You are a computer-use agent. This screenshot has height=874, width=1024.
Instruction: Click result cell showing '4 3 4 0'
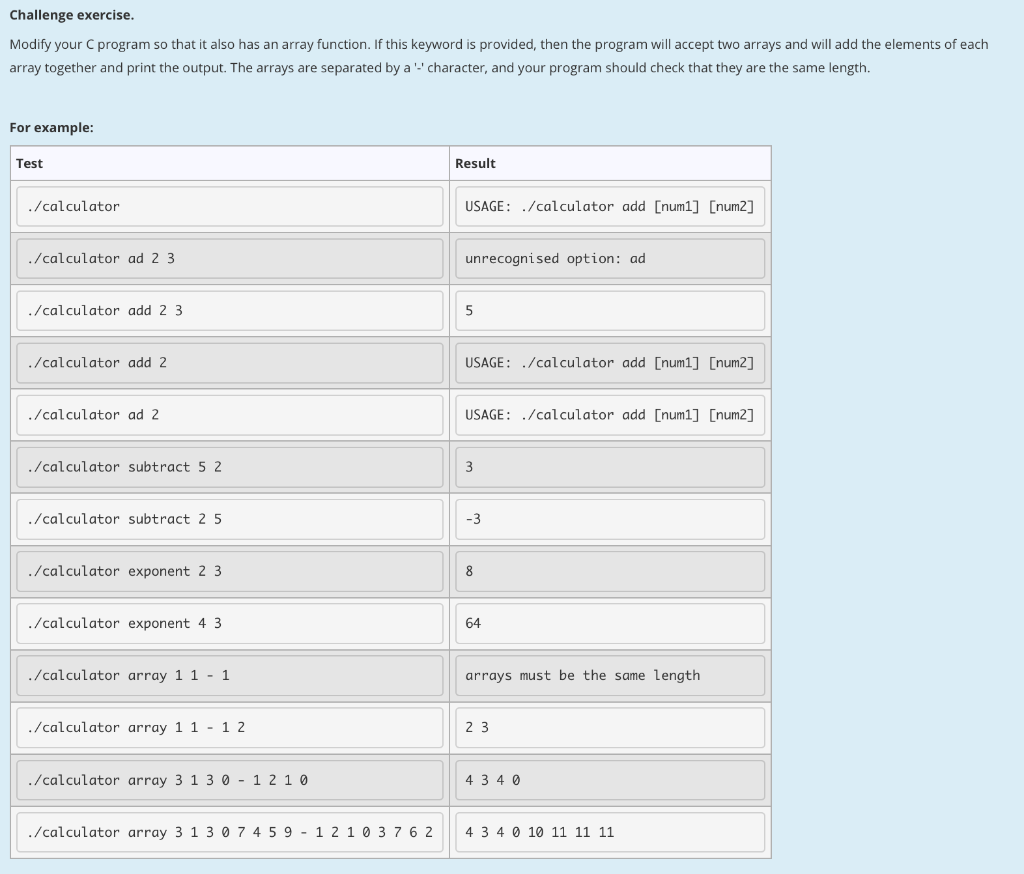tap(610, 781)
